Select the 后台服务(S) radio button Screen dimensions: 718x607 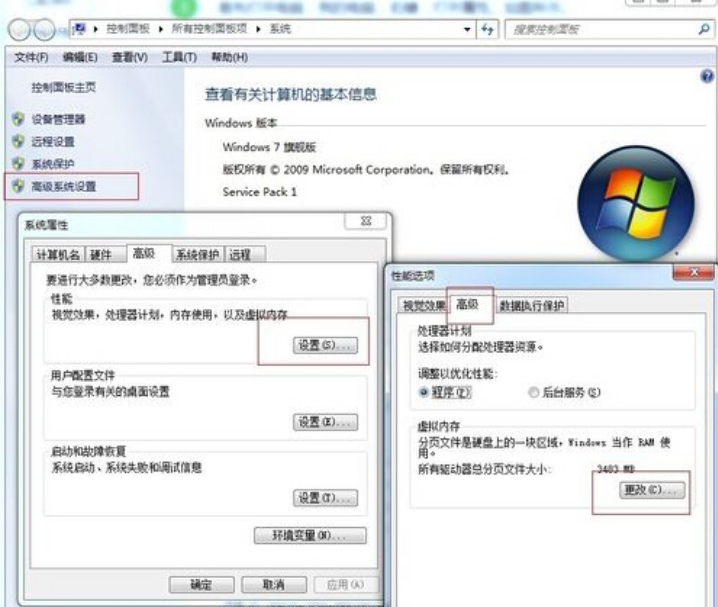(533, 392)
